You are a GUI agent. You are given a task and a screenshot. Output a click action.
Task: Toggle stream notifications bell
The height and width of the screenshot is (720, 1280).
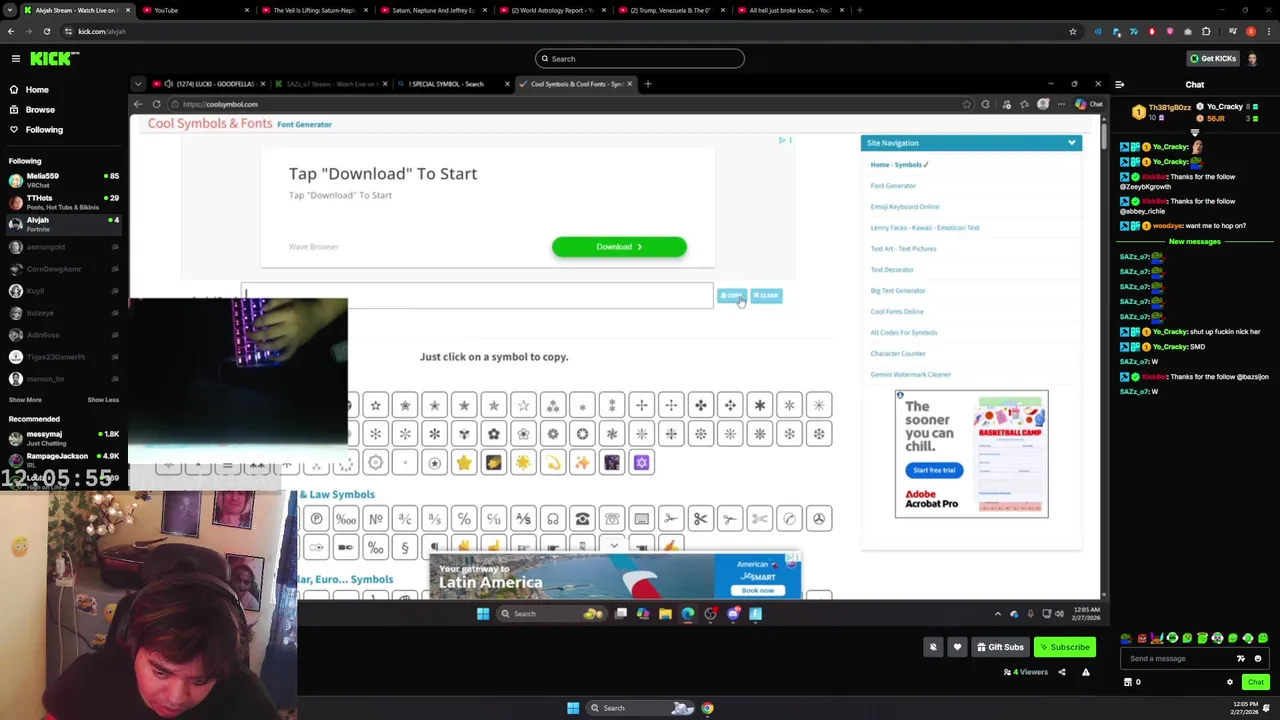(x=933, y=647)
